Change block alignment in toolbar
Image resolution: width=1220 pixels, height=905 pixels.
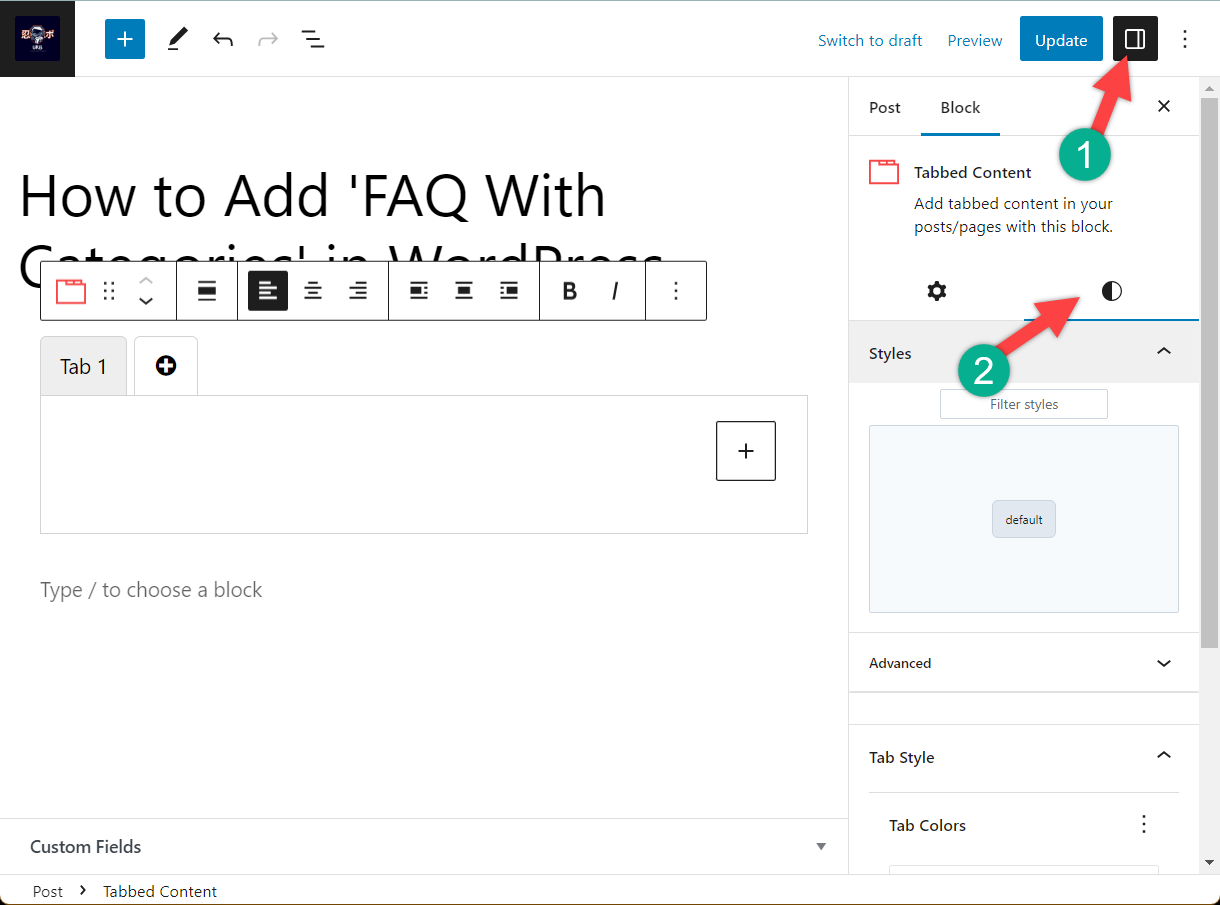(x=207, y=291)
